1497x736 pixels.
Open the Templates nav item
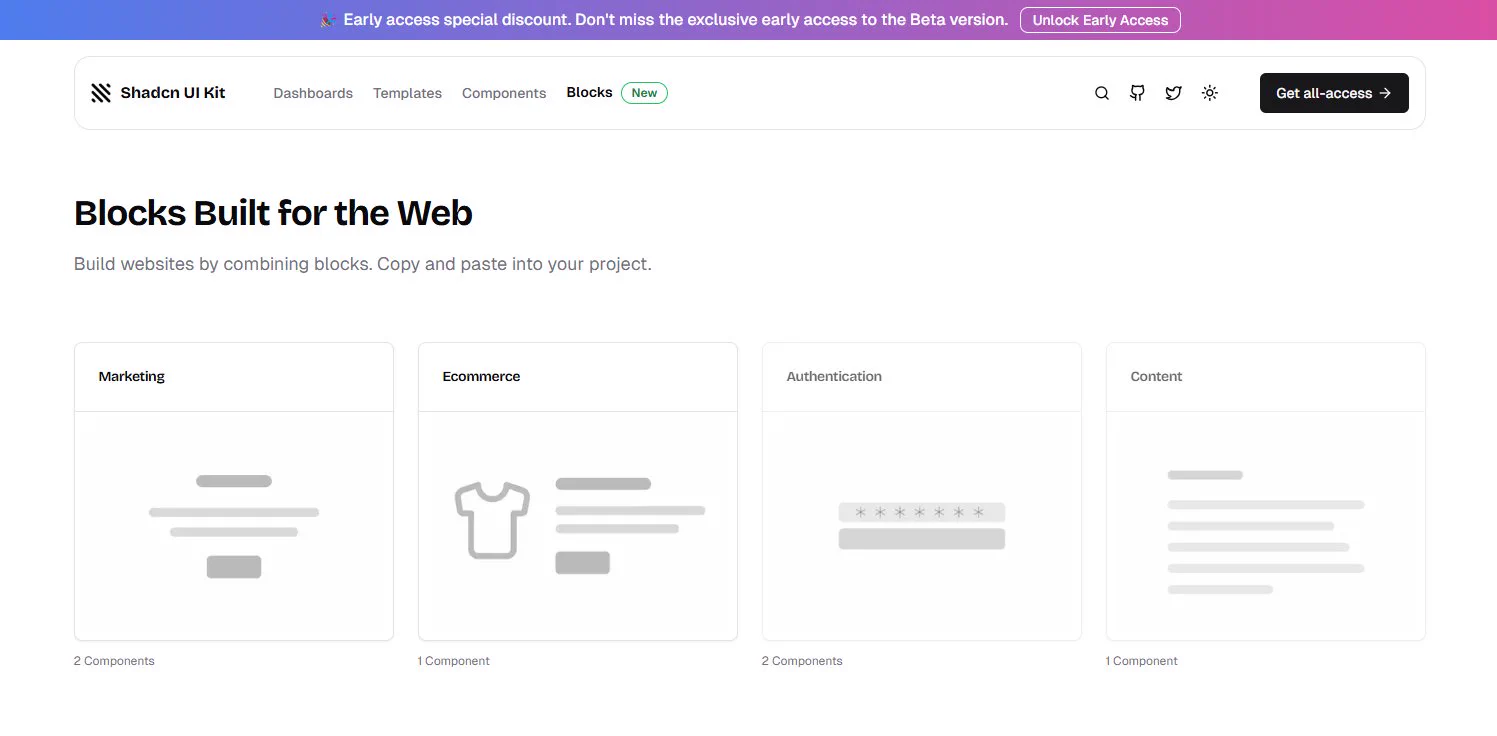click(x=407, y=93)
